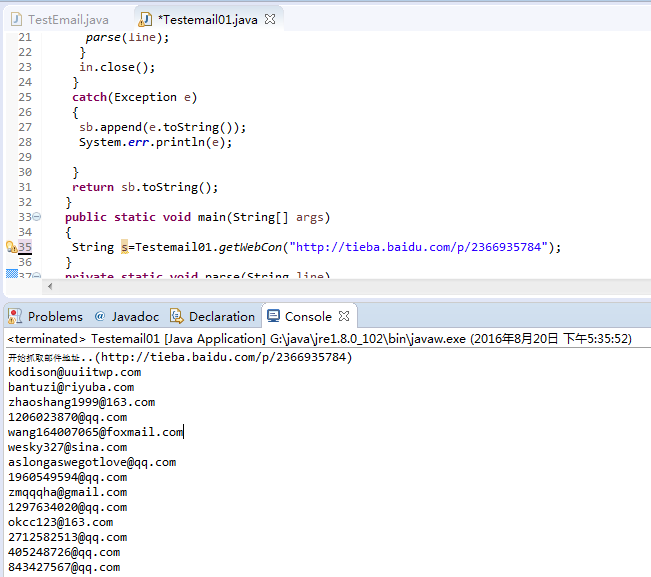This screenshot has height=577, width=651.
Task: Collapse the parse method at line 37
Action: click(37, 276)
